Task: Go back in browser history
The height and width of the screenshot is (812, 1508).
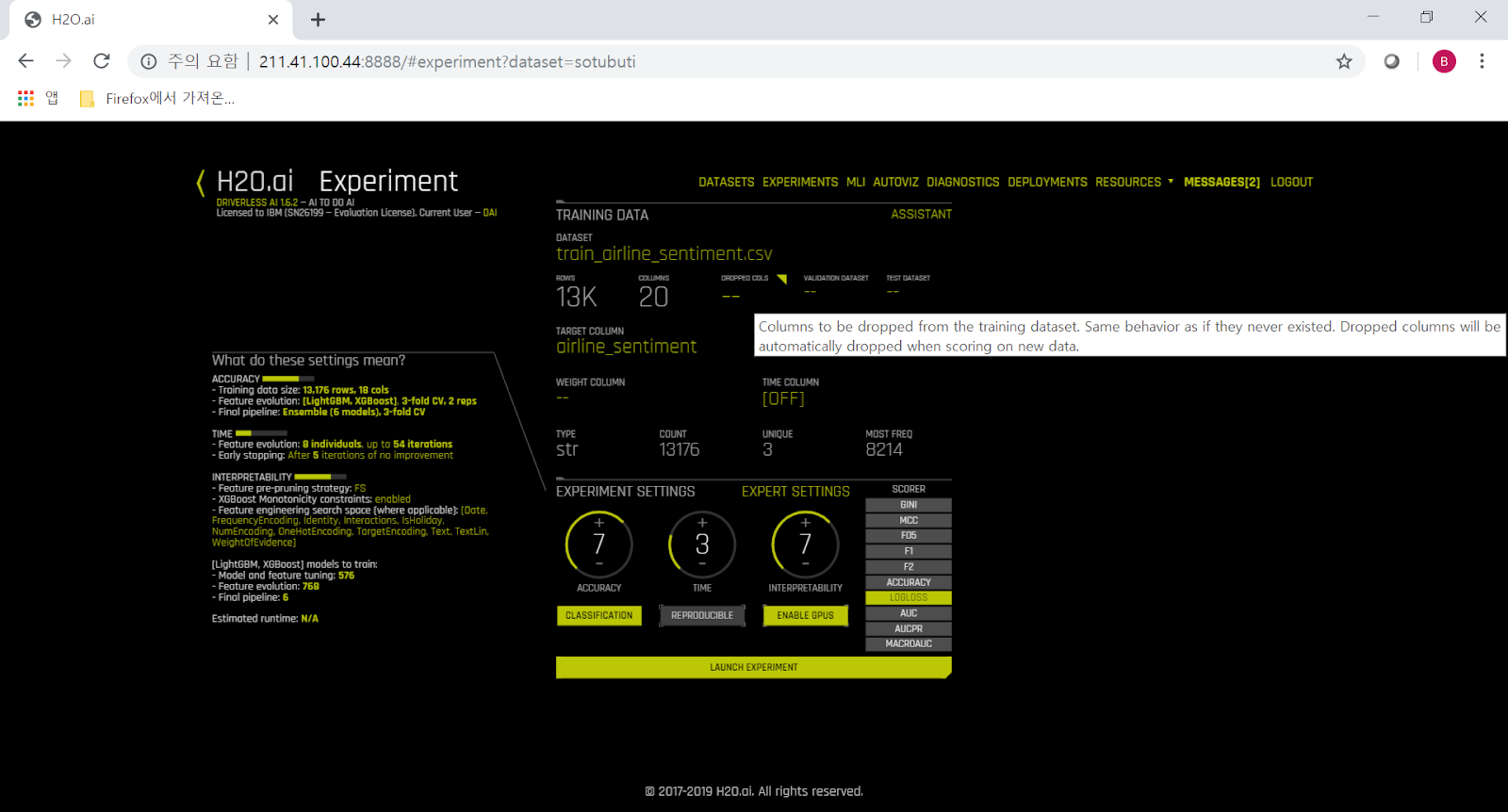Action: click(25, 61)
